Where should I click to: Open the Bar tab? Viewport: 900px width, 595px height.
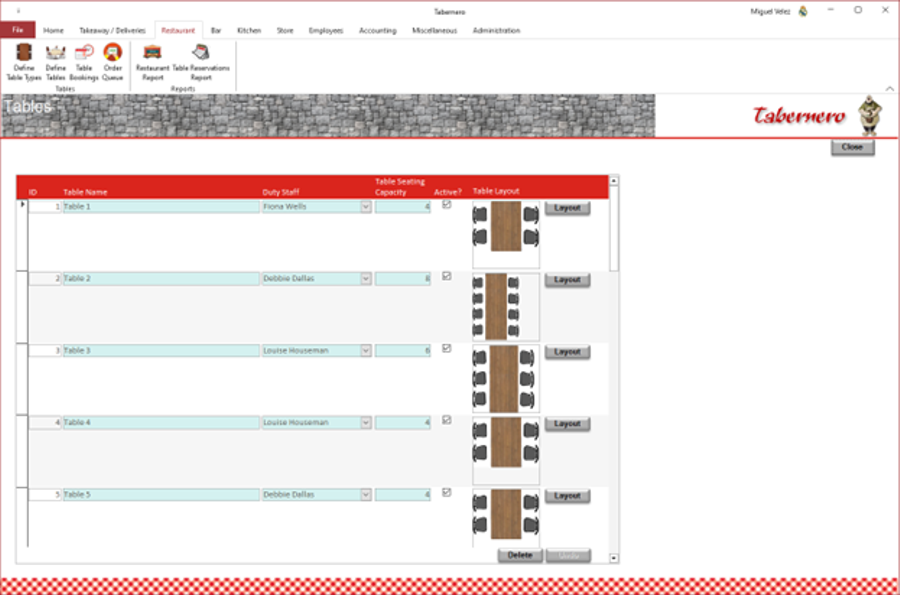[216, 30]
